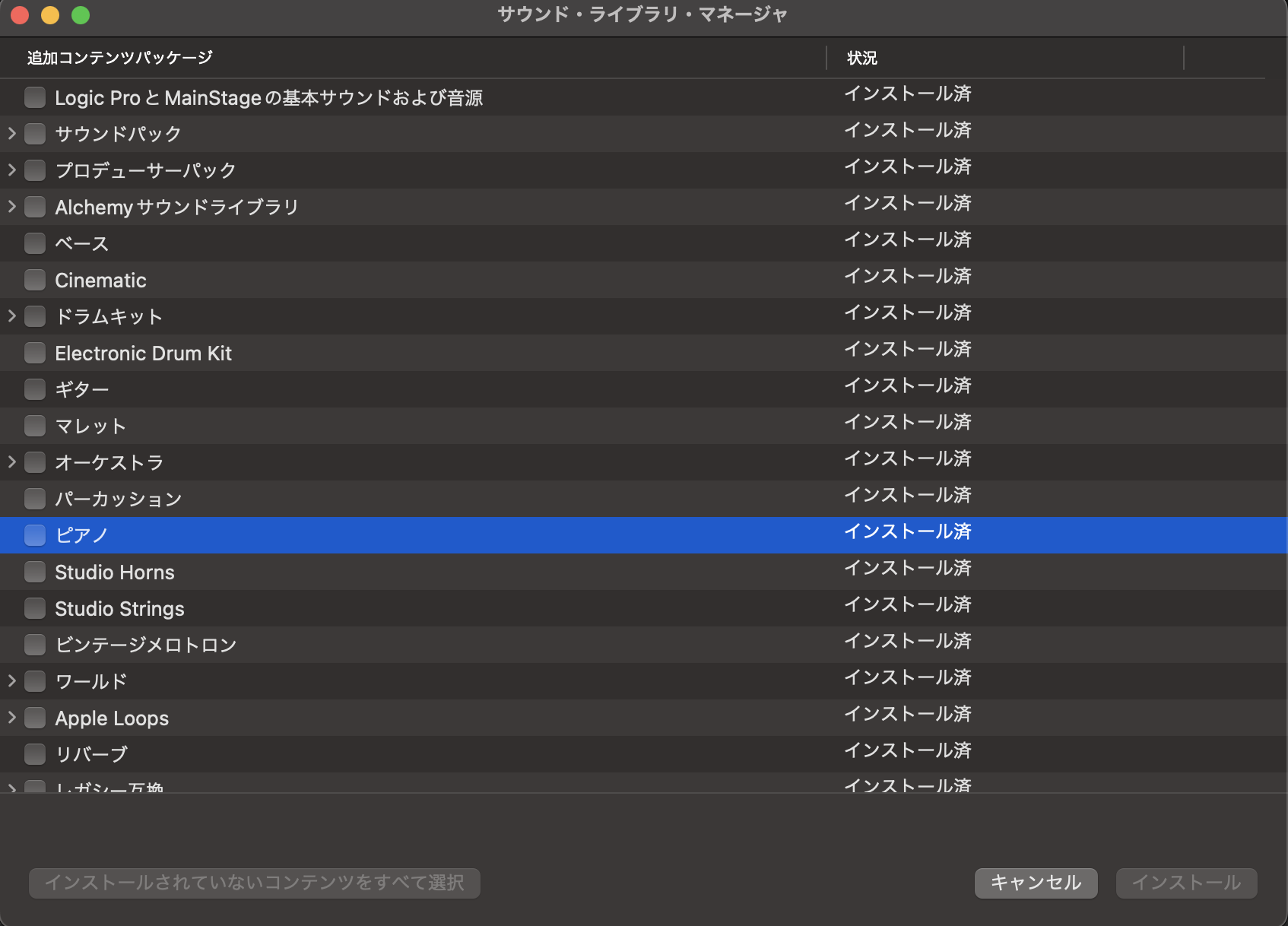Expand the サウンドパック group
The image size is (1288, 926).
(x=11, y=134)
